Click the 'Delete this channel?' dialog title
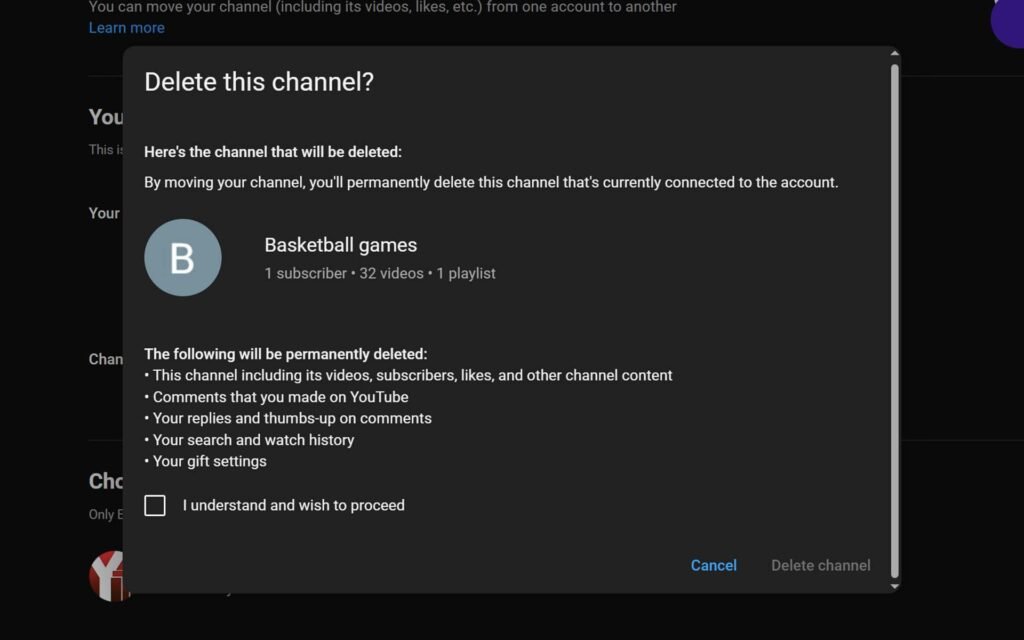 [x=259, y=82]
